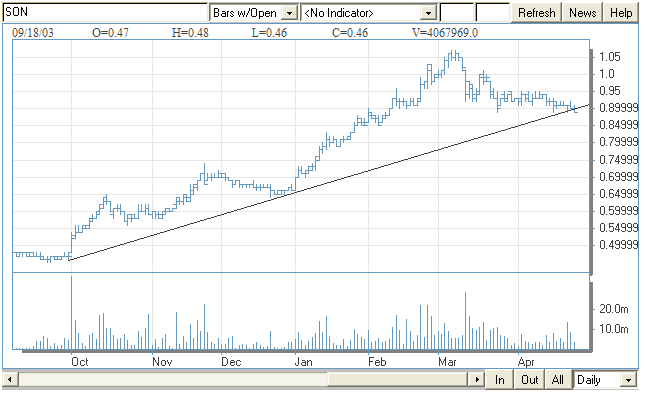
Task: Click the 1.0 price axis label
Action: [607, 74]
